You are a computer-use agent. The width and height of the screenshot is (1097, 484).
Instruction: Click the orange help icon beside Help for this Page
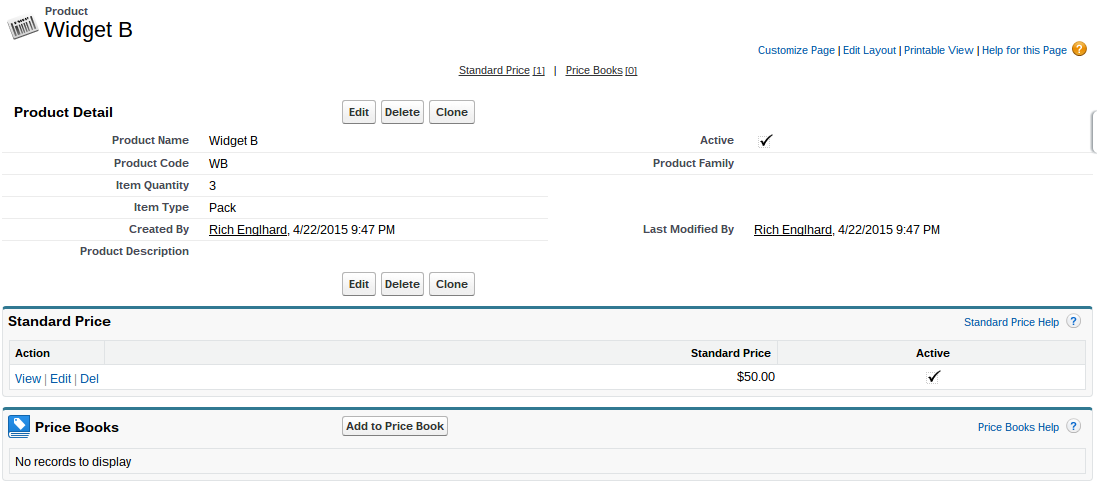(1079, 49)
